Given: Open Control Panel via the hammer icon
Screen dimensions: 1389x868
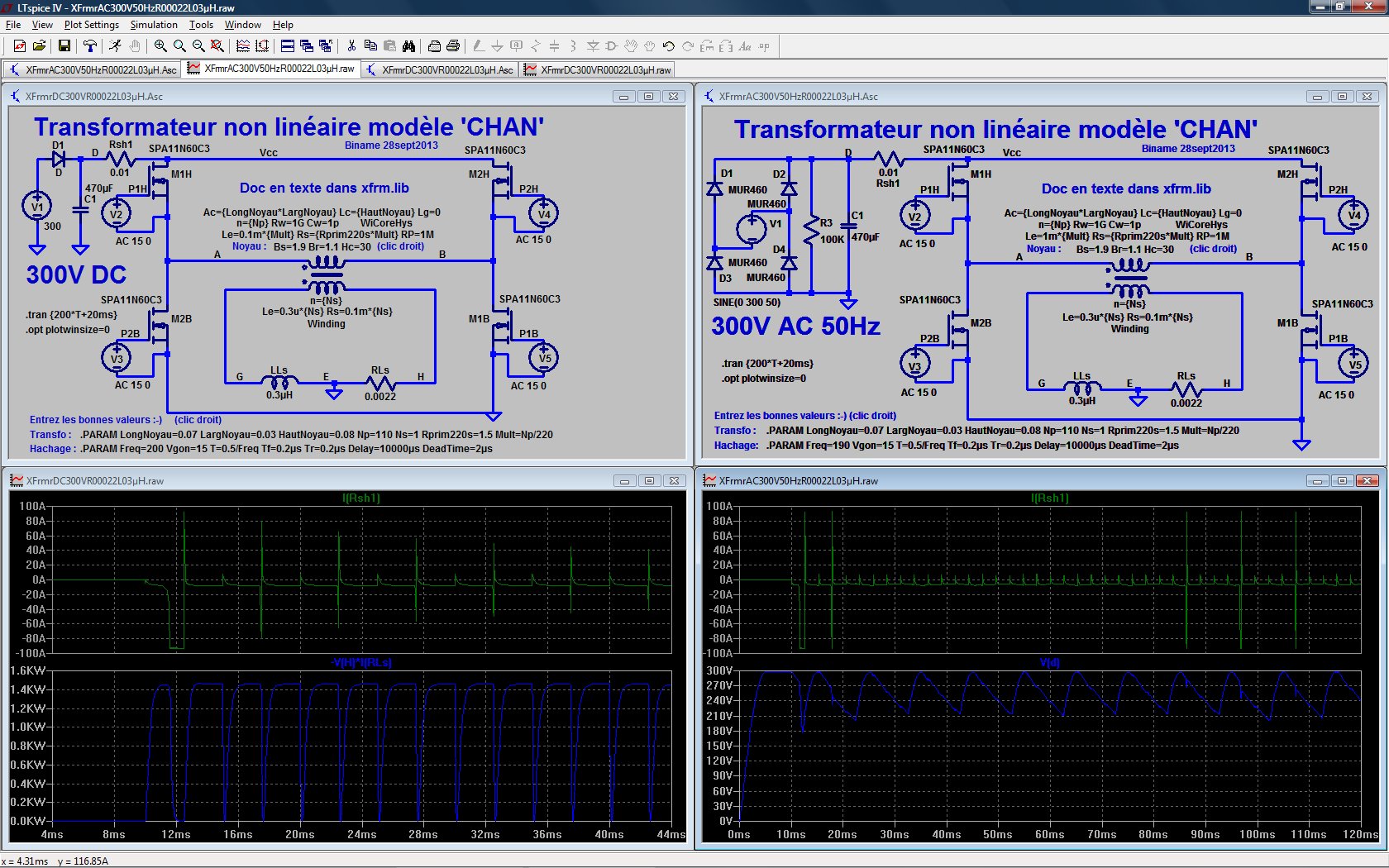Looking at the screenshot, I should point(89,46).
